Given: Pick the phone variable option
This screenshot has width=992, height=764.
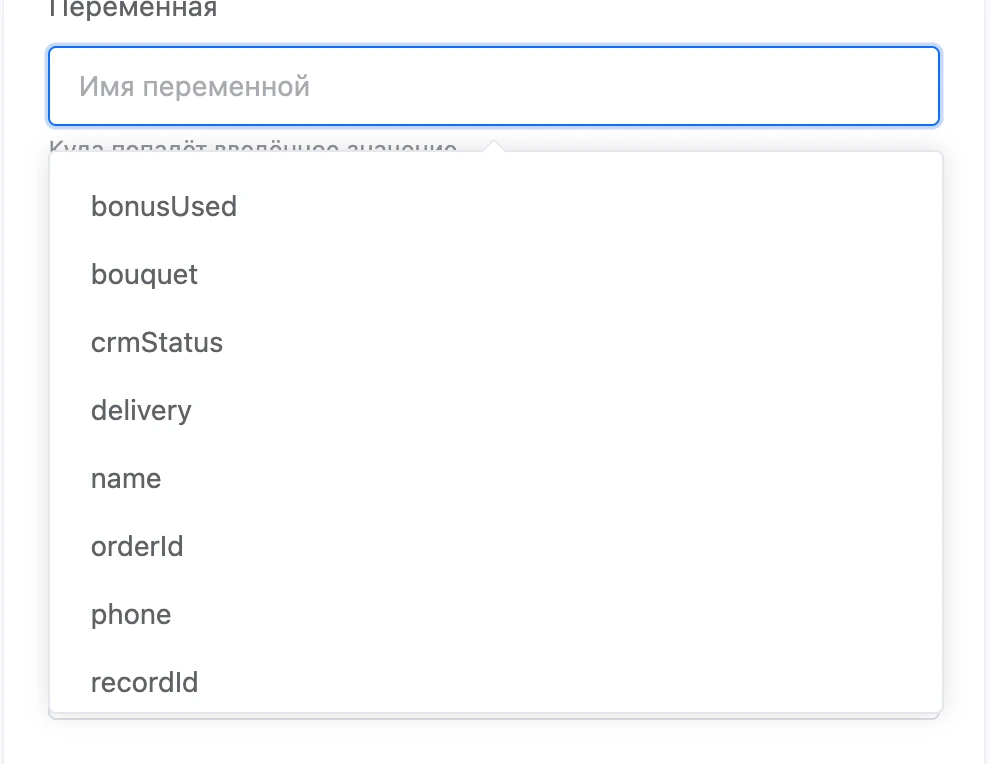Looking at the screenshot, I should pos(495,615).
